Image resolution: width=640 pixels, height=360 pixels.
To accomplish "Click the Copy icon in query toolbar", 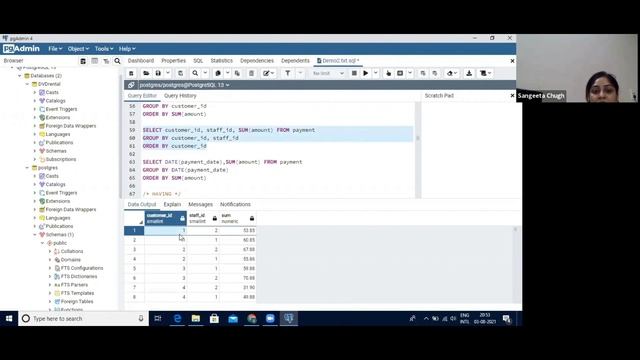I will click(218, 73).
